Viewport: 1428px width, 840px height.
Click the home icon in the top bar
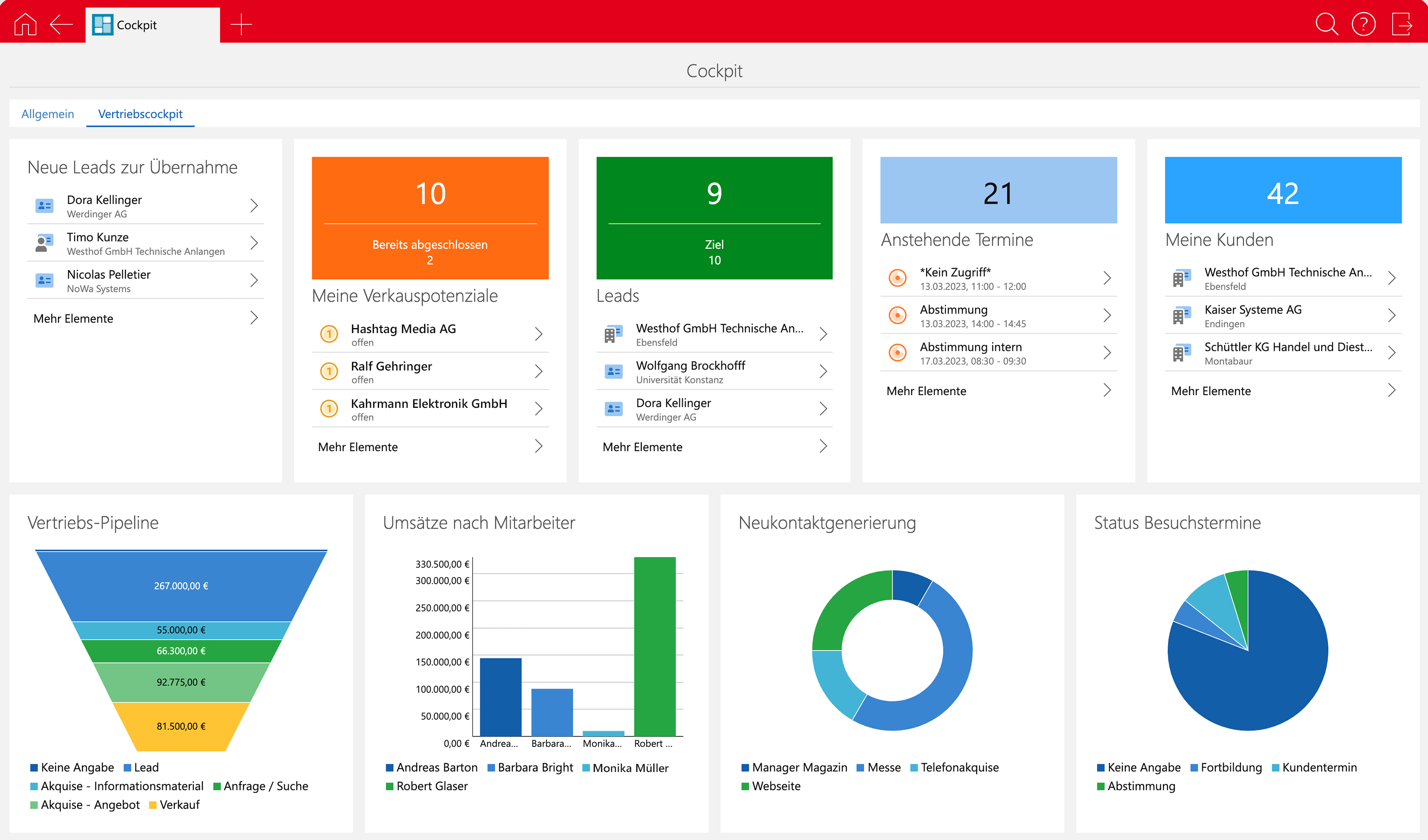25,24
